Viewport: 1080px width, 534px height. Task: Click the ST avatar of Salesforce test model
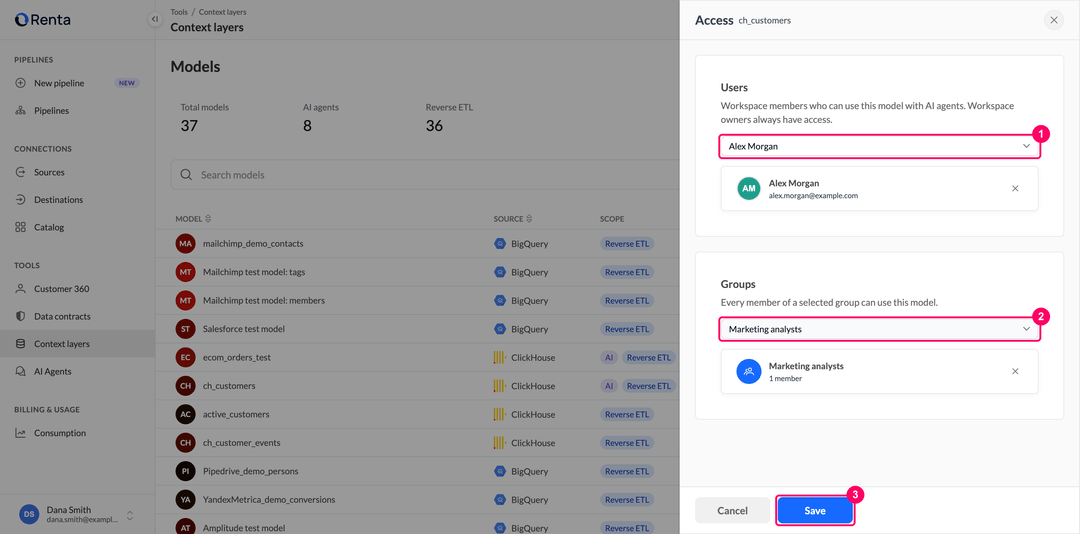(x=185, y=329)
